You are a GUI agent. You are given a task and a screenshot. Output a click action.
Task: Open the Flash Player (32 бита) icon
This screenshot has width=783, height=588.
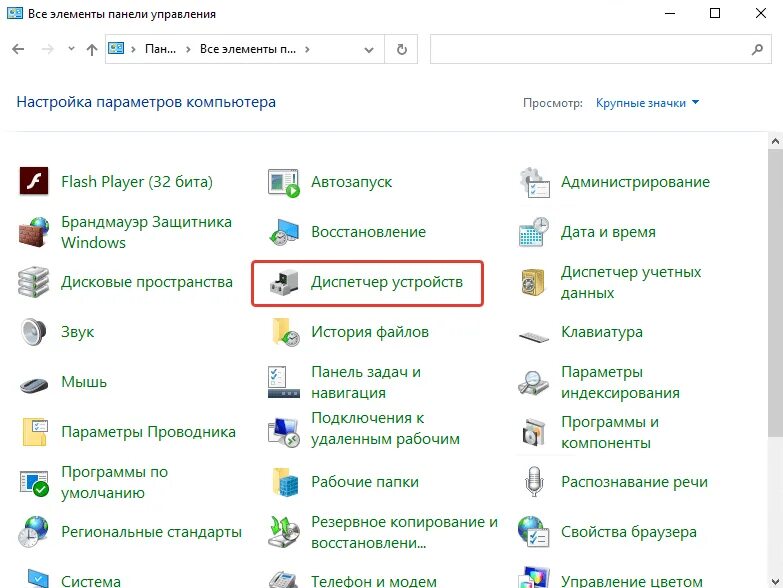(x=34, y=181)
